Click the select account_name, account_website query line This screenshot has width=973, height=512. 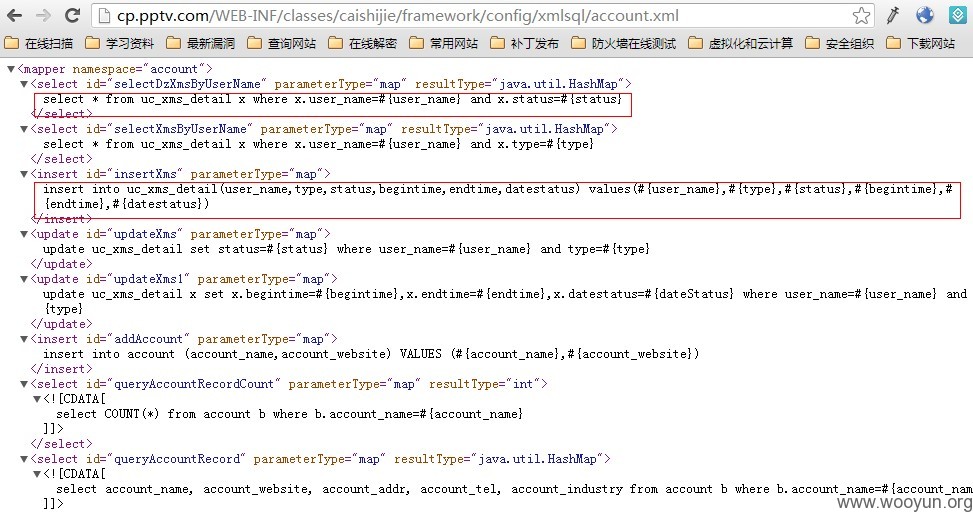tap(514, 489)
